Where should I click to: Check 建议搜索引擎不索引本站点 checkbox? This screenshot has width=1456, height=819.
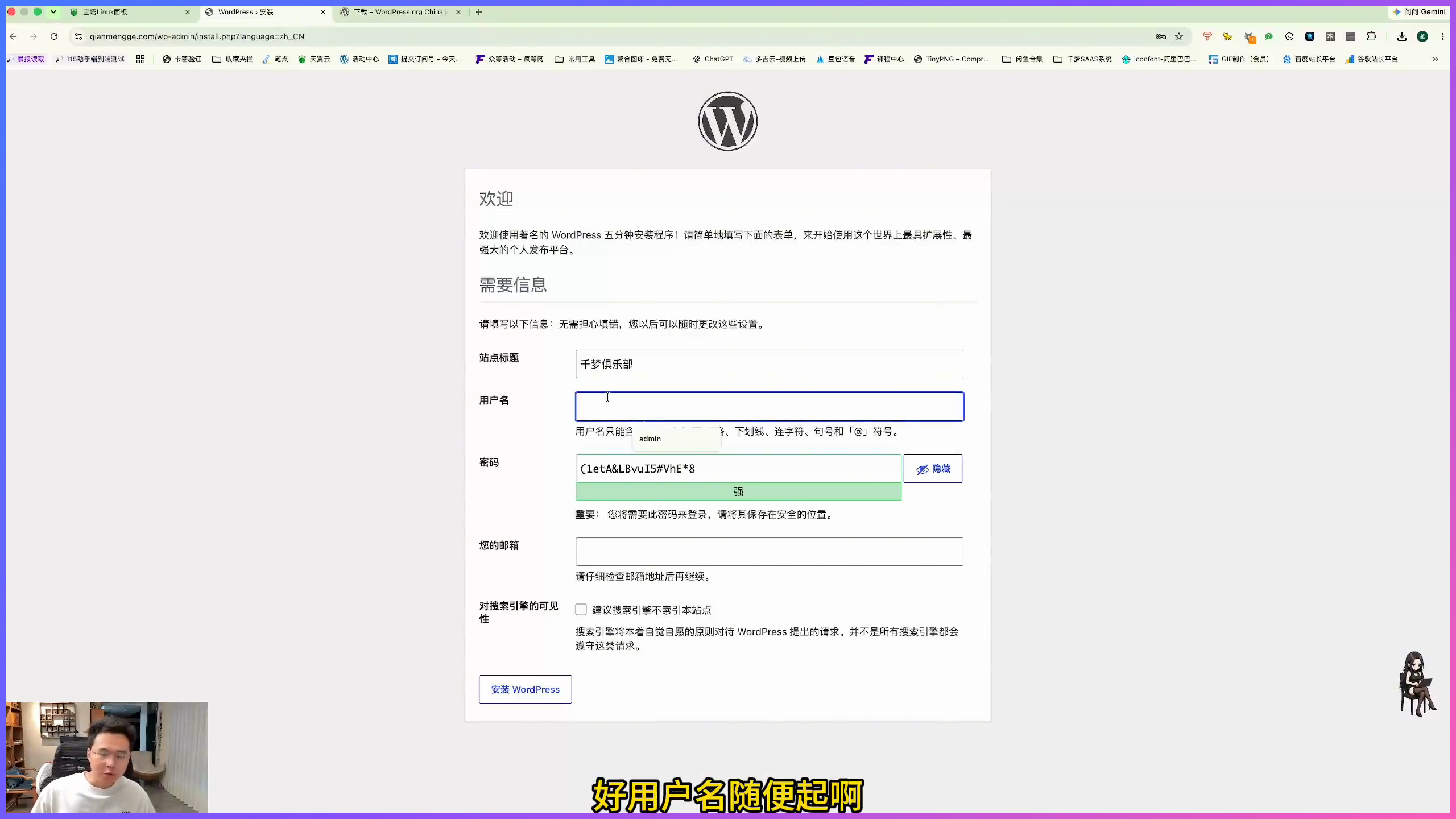[x=581, y=610]
